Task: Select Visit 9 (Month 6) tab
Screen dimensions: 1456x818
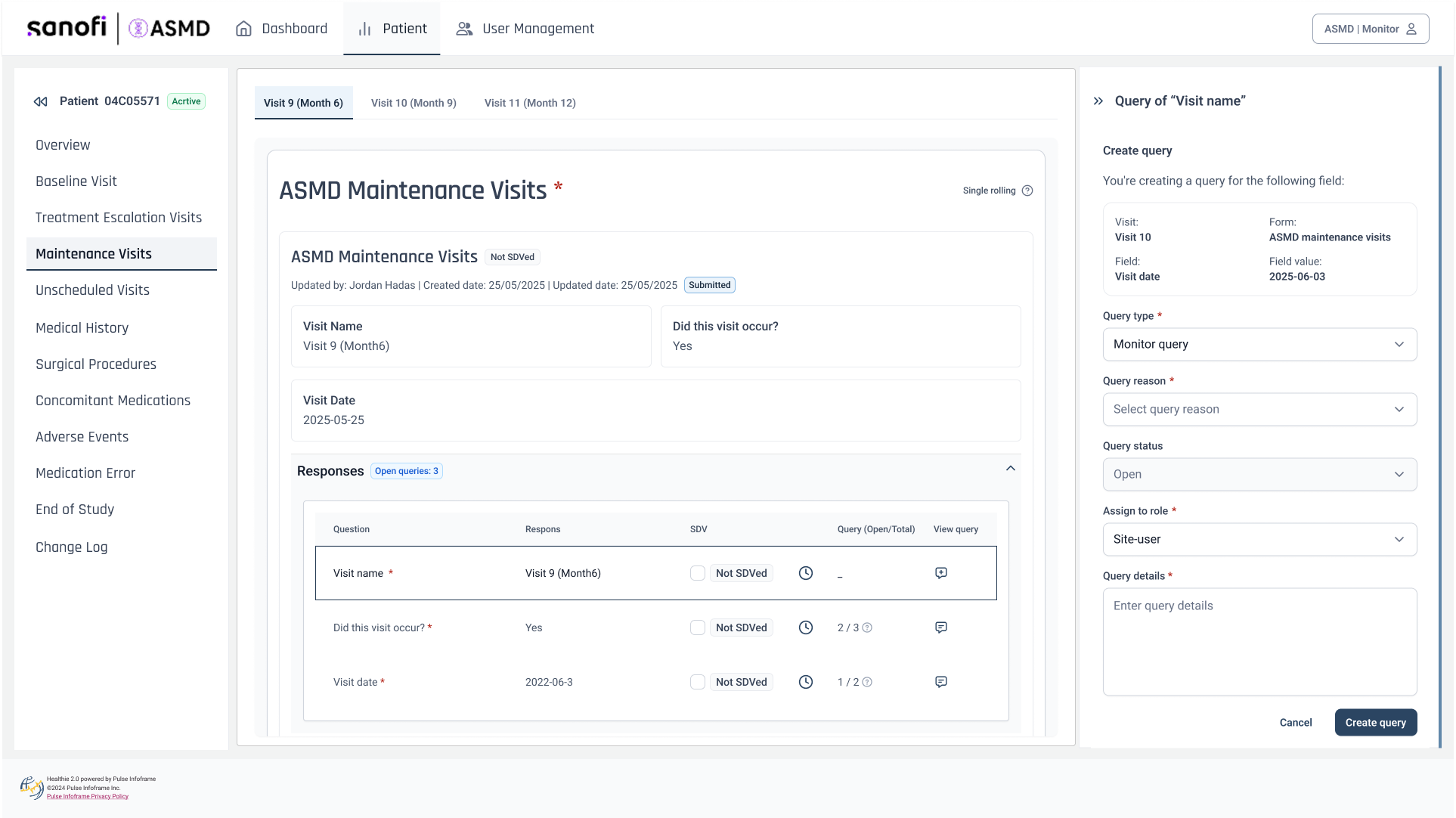Action: (x=303, y=103)
